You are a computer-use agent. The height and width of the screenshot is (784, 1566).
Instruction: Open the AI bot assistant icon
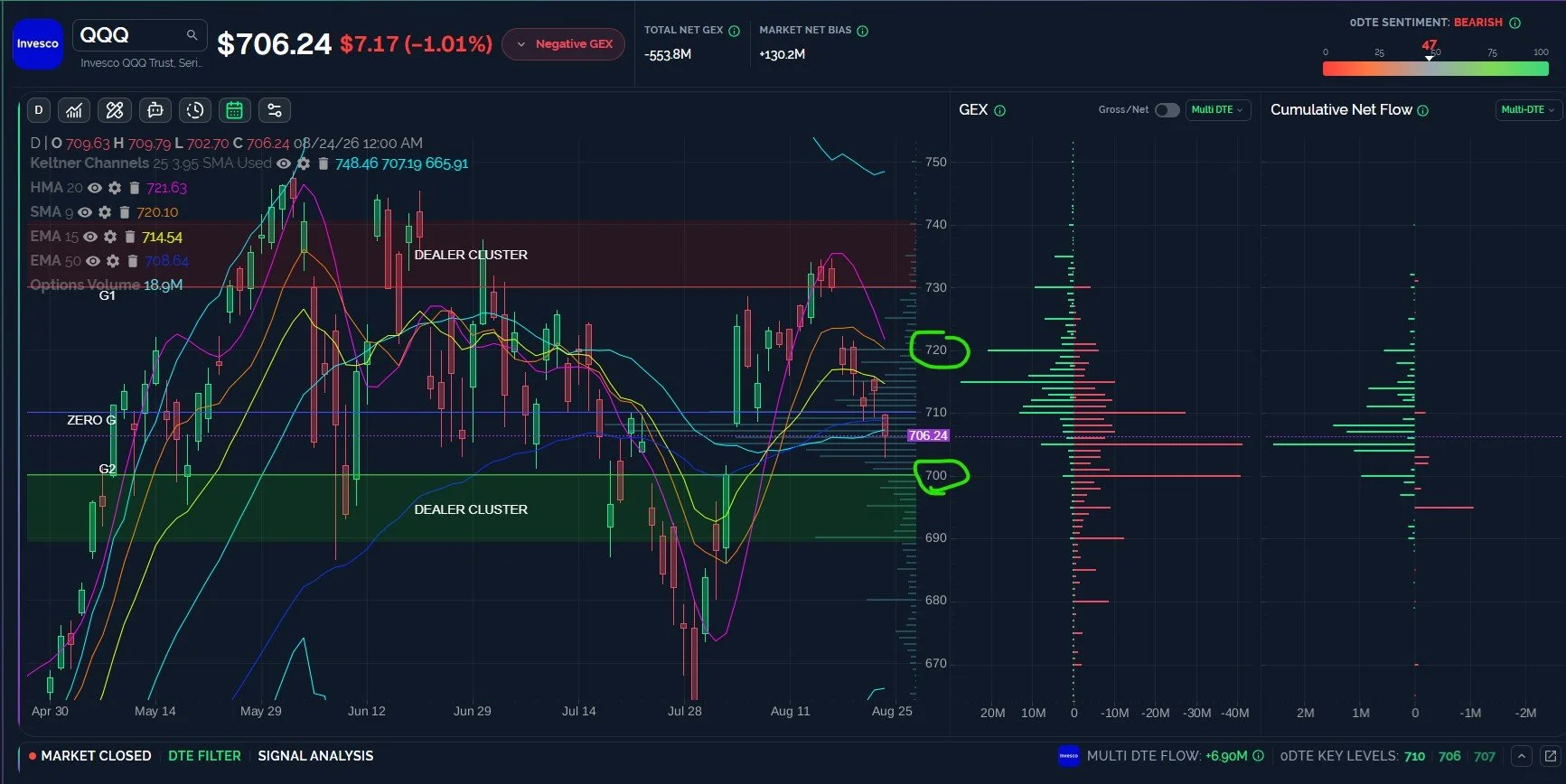click(155, 110)
